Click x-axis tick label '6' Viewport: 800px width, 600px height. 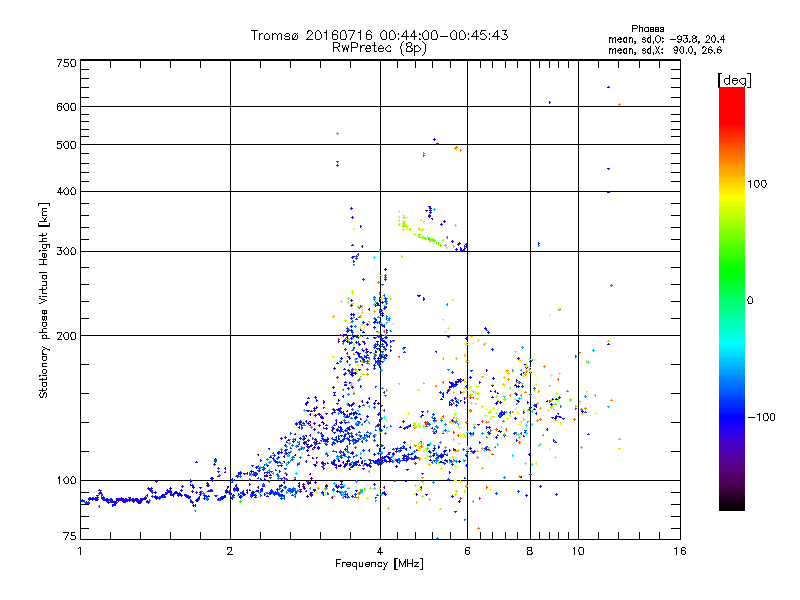(x=467, y=551)
